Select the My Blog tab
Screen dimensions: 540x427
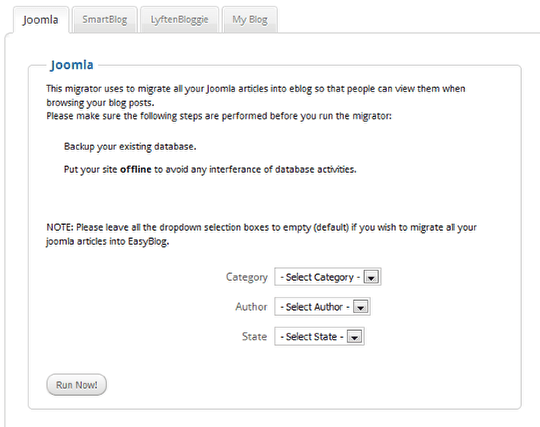(x=250, y=20)
